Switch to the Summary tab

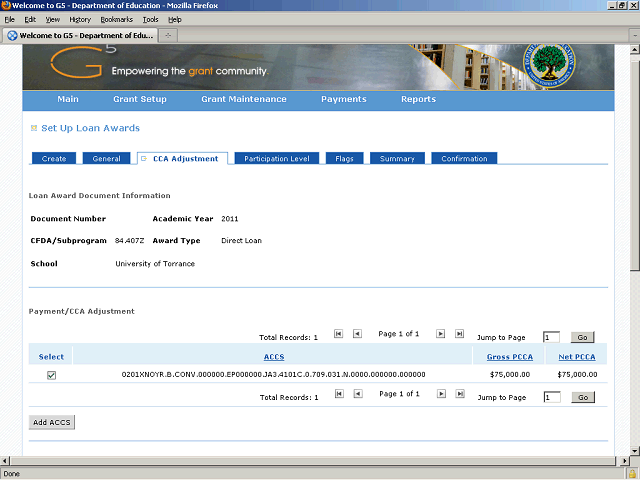coord(397,158)
